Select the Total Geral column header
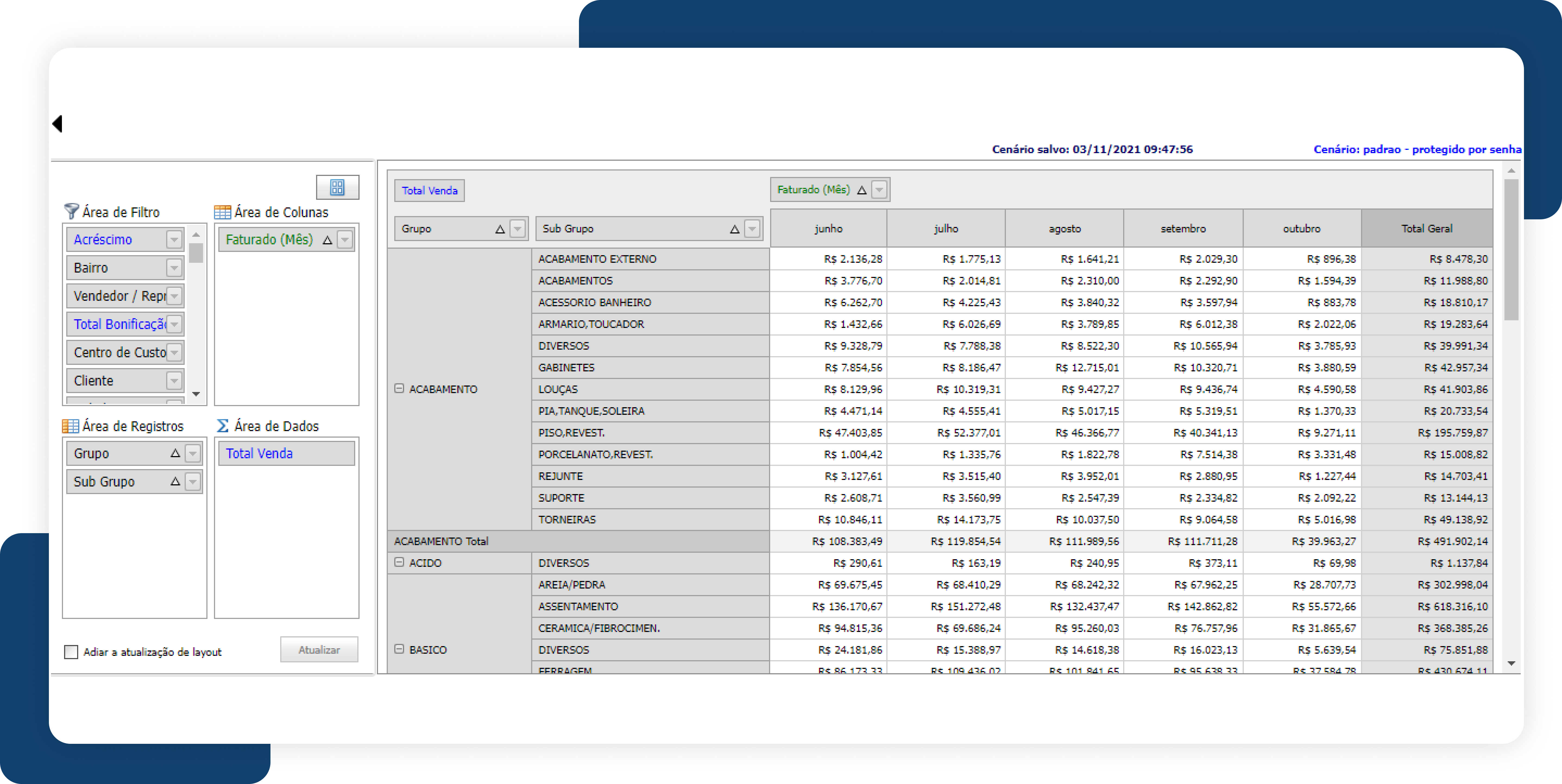The width and height of the screenshot is (1562, 784). click(1426, 229)
